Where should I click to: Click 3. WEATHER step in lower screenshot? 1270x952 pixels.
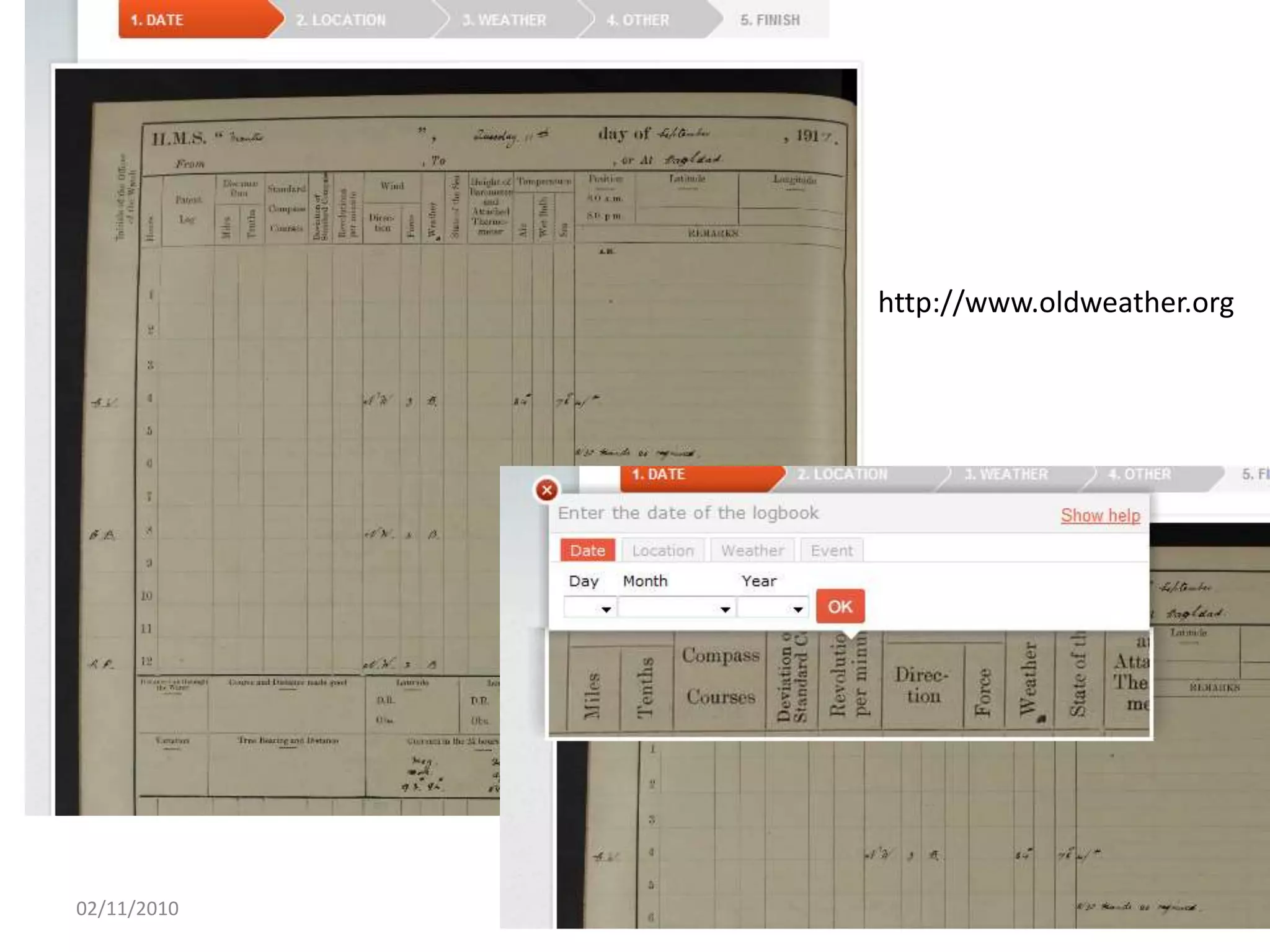pos(1006,475)
